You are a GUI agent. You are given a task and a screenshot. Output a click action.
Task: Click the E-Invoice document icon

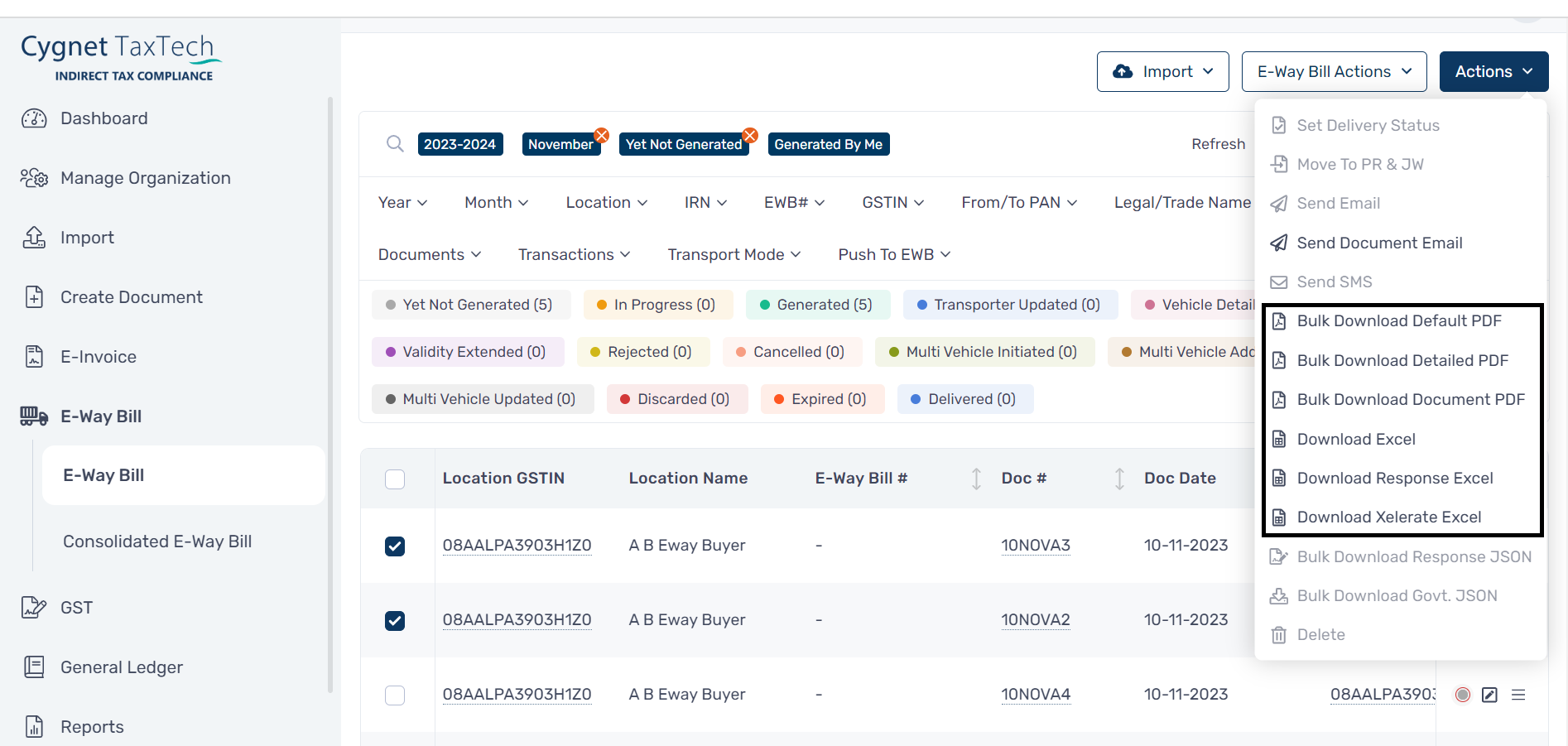click(34, 357)
